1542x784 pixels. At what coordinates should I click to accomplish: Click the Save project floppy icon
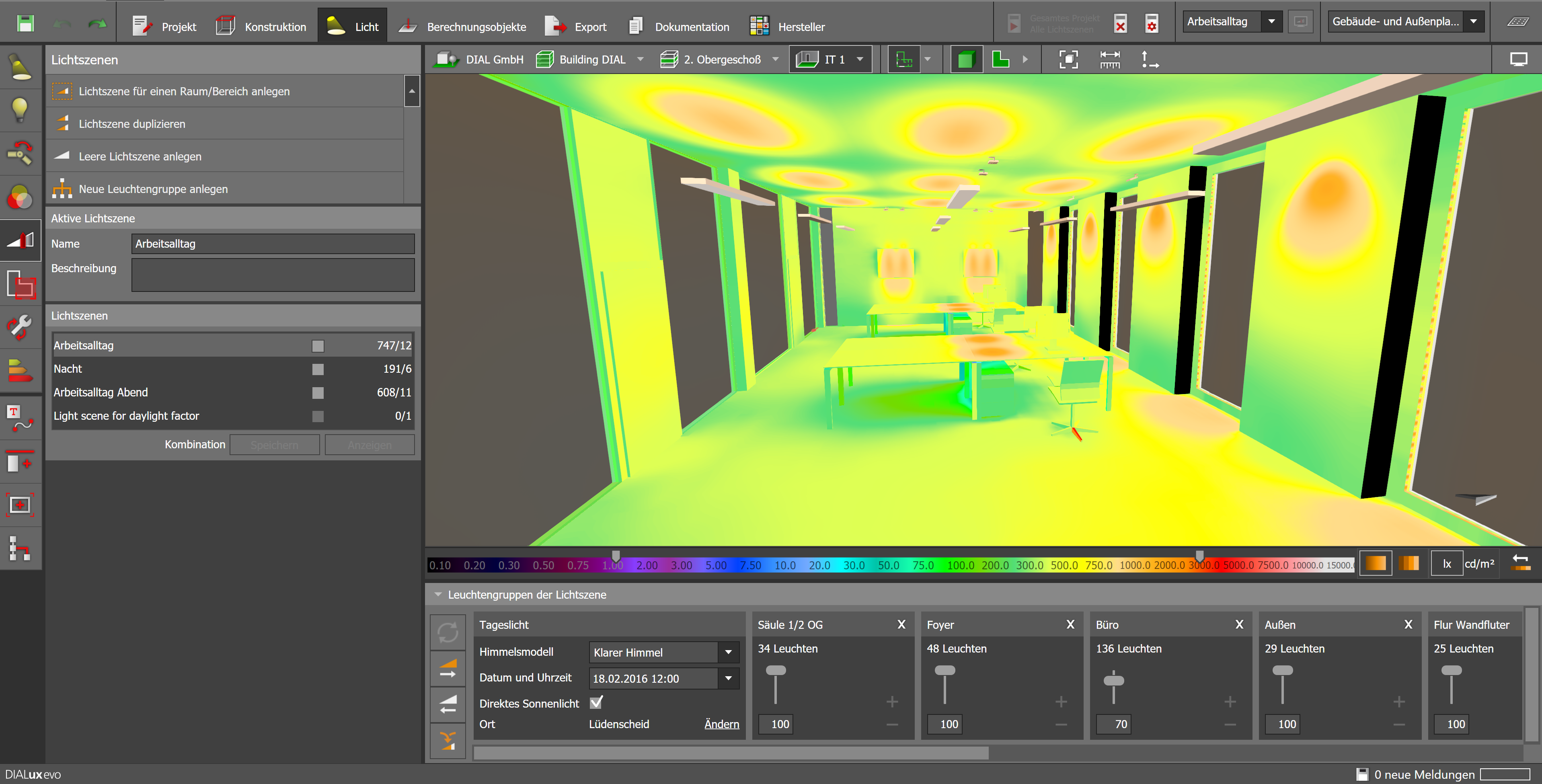pos(25,24)
